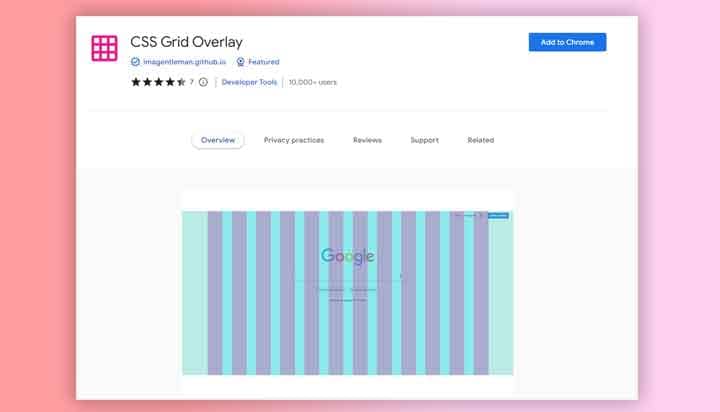Image resolution: width=720 pixels, height=412 pixels.
Task: Switch to the Privacy practices tab
Action: point(294,140)
